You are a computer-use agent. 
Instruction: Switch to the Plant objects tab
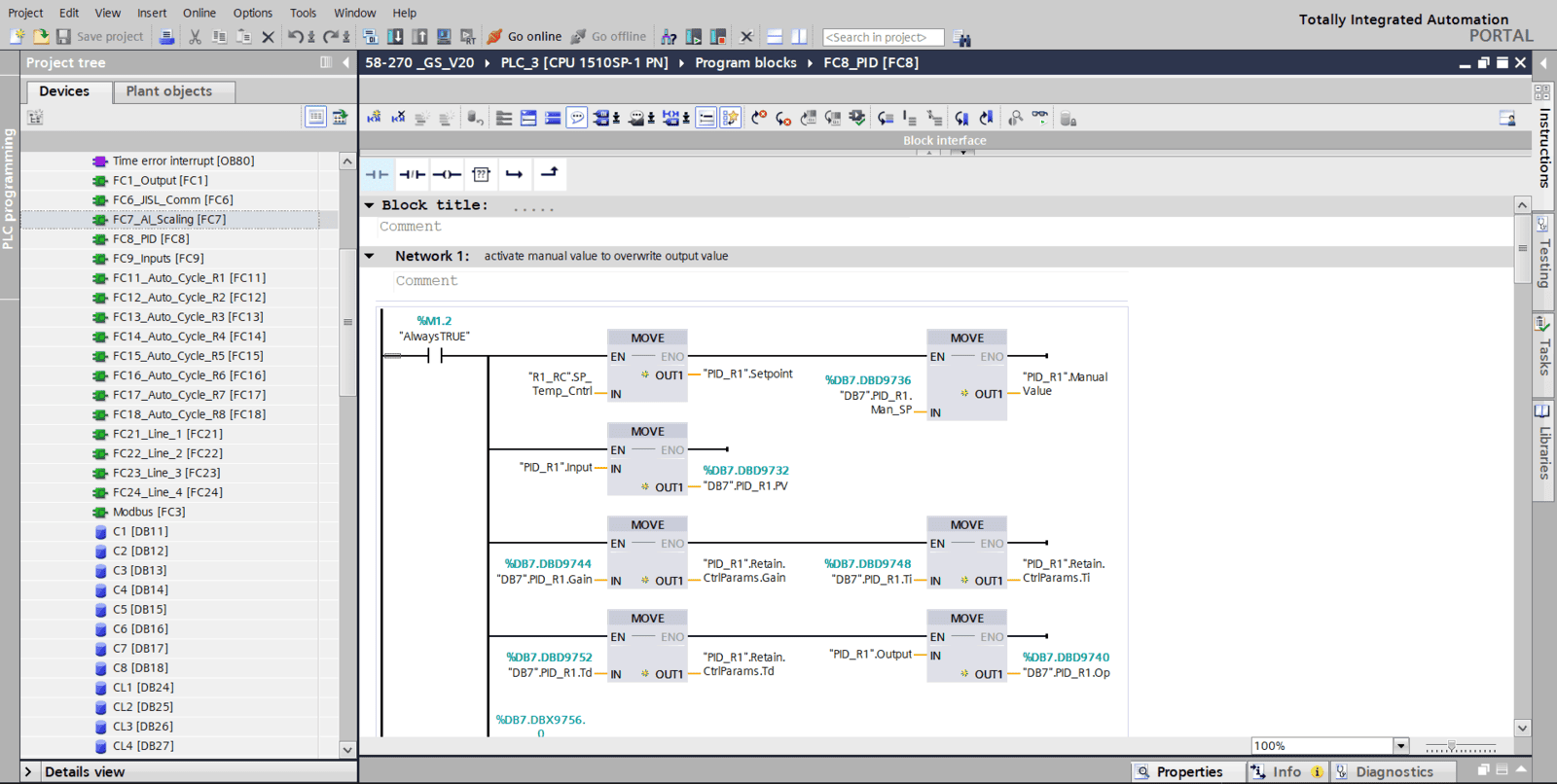[x=168, y=91]
